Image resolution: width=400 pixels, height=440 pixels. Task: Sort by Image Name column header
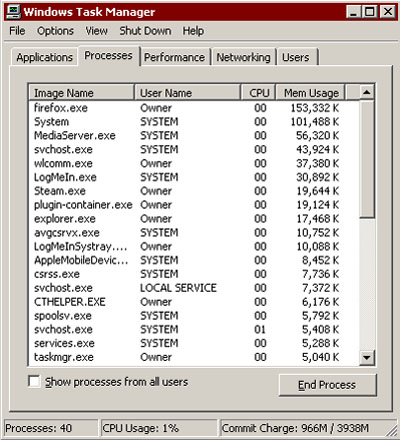tap(82, 93)
